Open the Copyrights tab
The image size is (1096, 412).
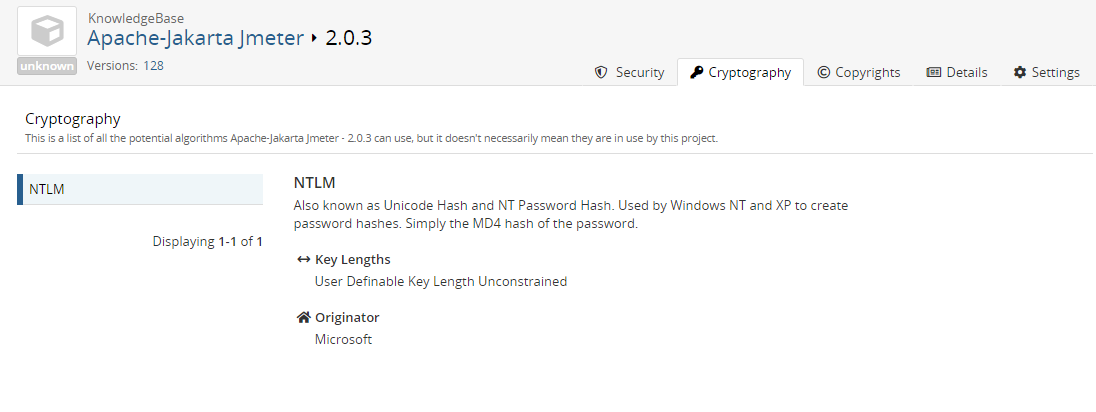[858, 72]
